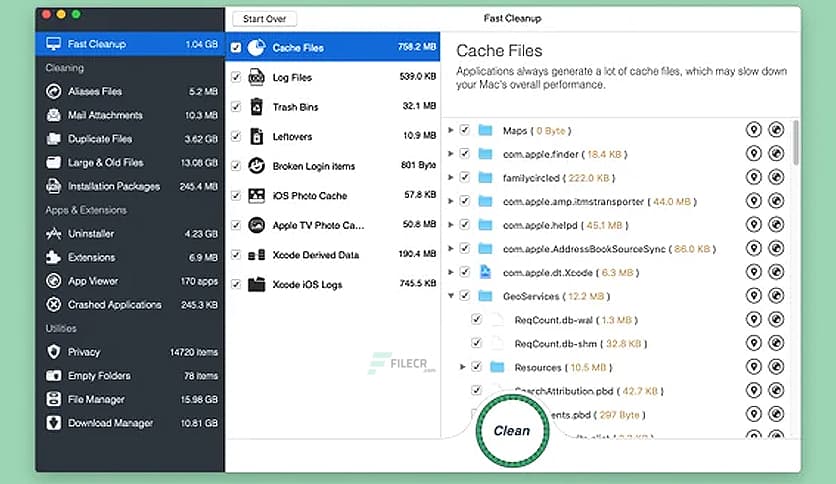Select Leftovers category icon

pos(256,136)
